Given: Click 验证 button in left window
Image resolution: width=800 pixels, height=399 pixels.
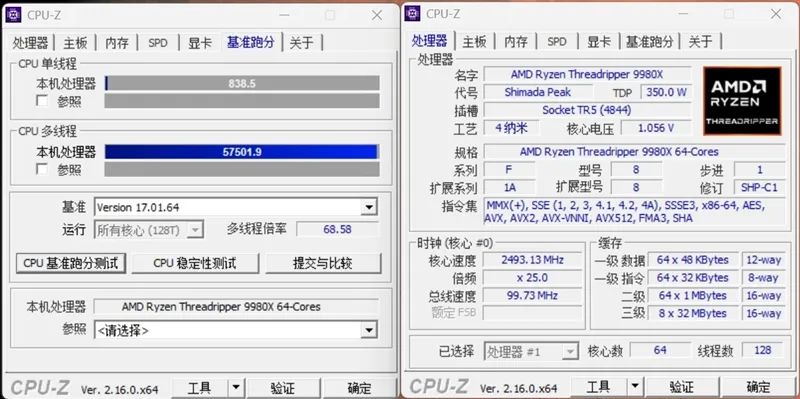Looking at the screenshot, I should click(x=283, y=388).
